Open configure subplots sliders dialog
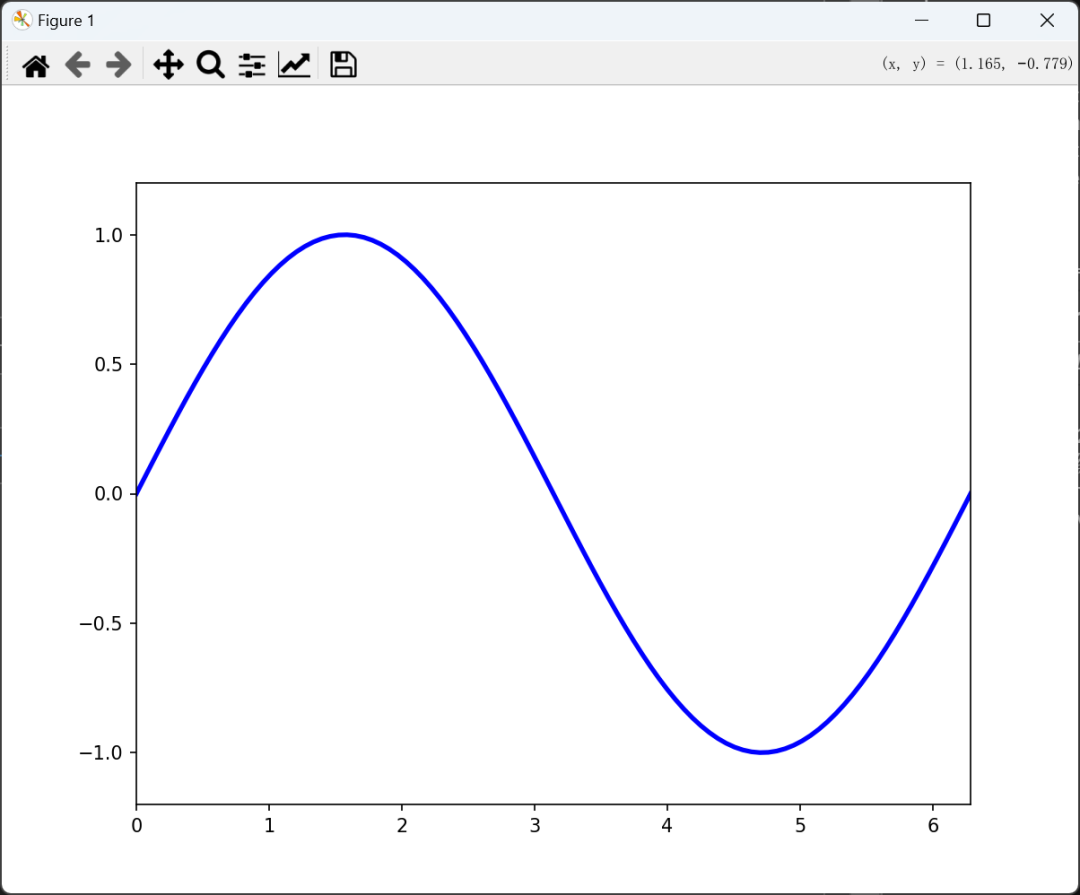The image size is (1080, 895). tap(252, 65)
